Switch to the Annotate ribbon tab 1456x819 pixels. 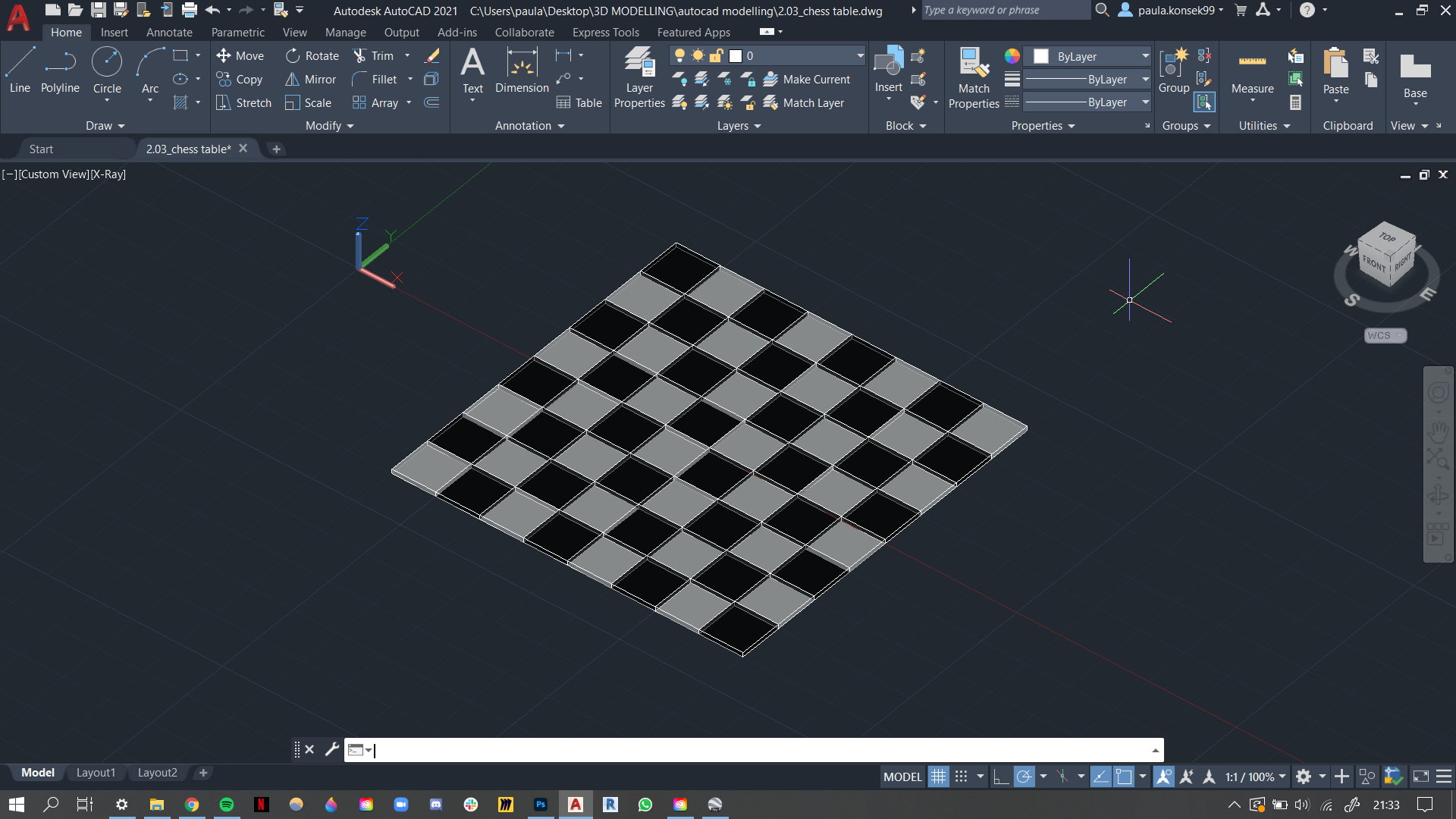coord(167,32)
